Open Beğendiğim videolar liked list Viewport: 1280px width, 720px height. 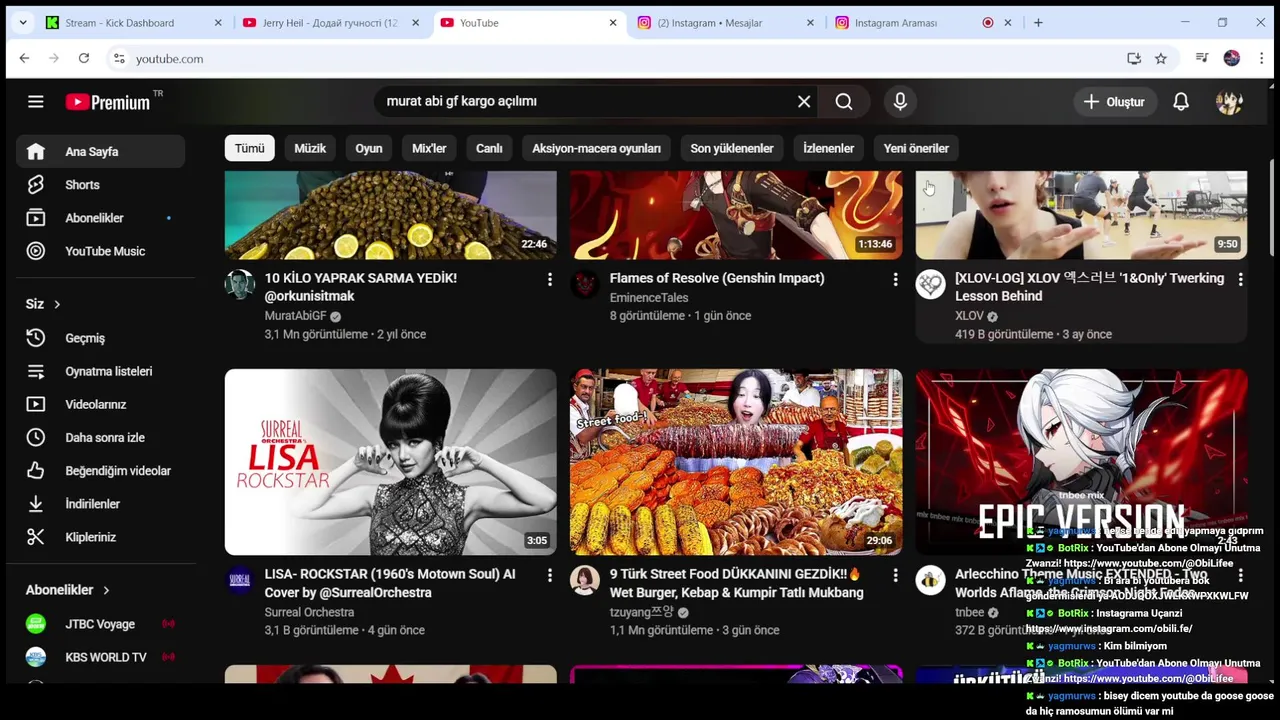(100, 470)
